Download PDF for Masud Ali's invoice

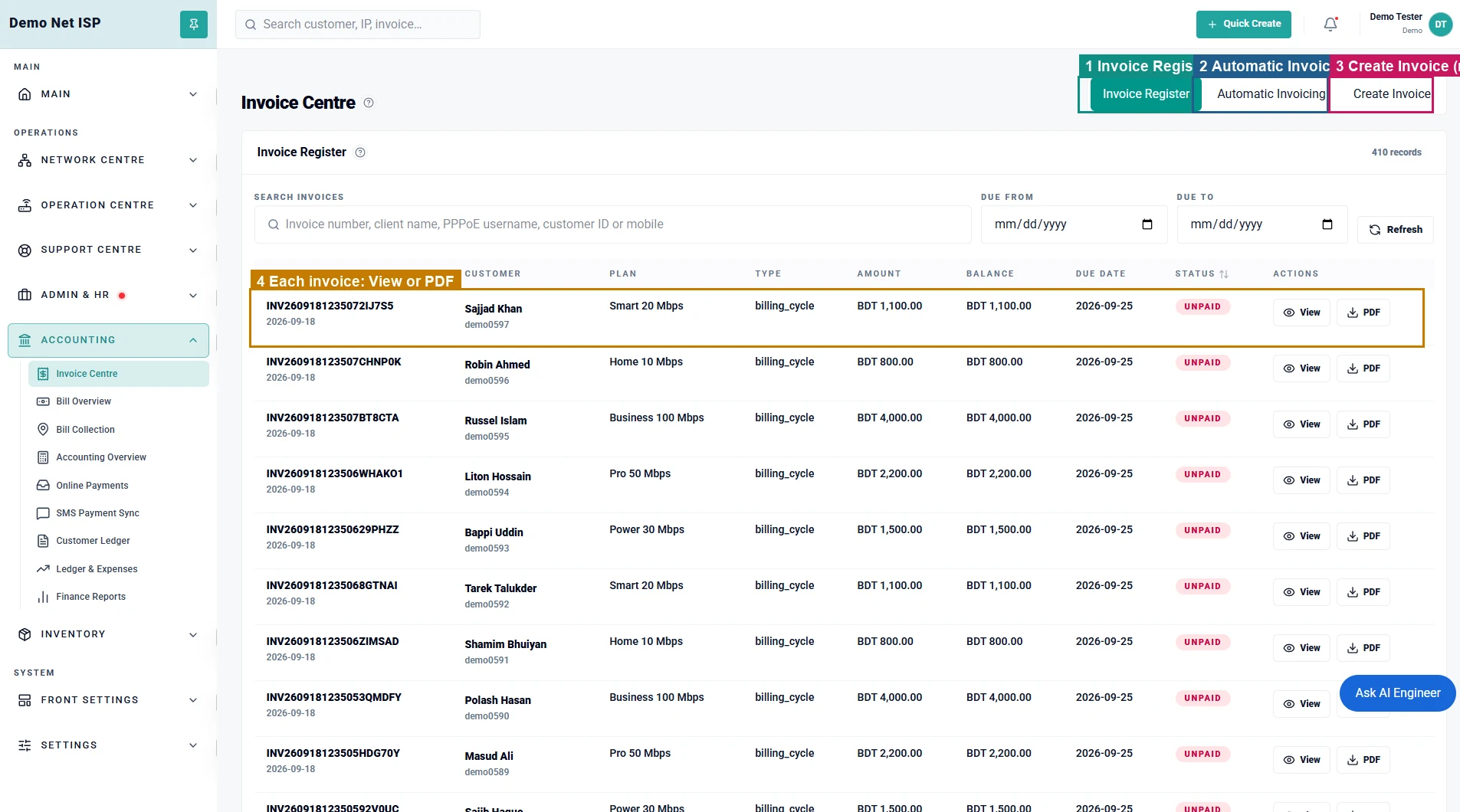coord(1363,760)
